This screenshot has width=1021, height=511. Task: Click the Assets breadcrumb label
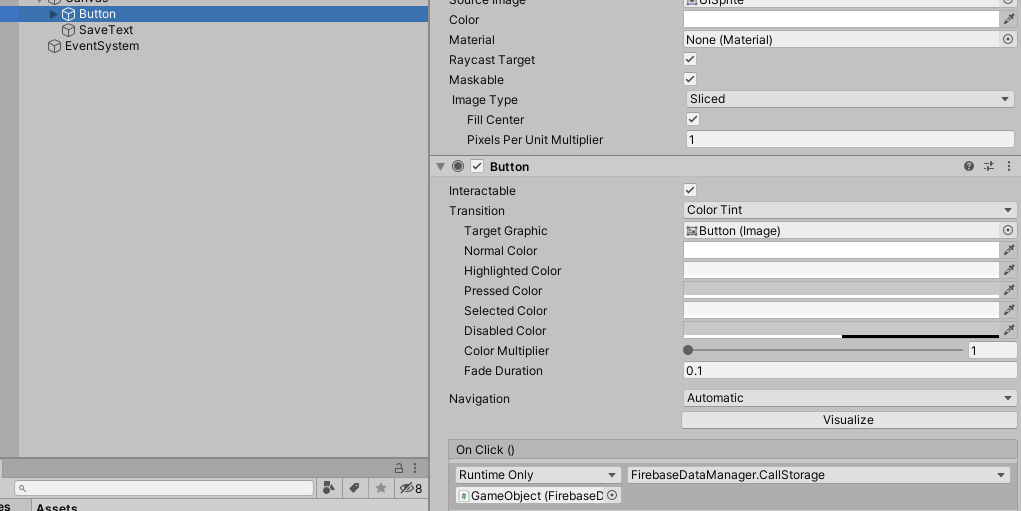click(x=57, y=507)
